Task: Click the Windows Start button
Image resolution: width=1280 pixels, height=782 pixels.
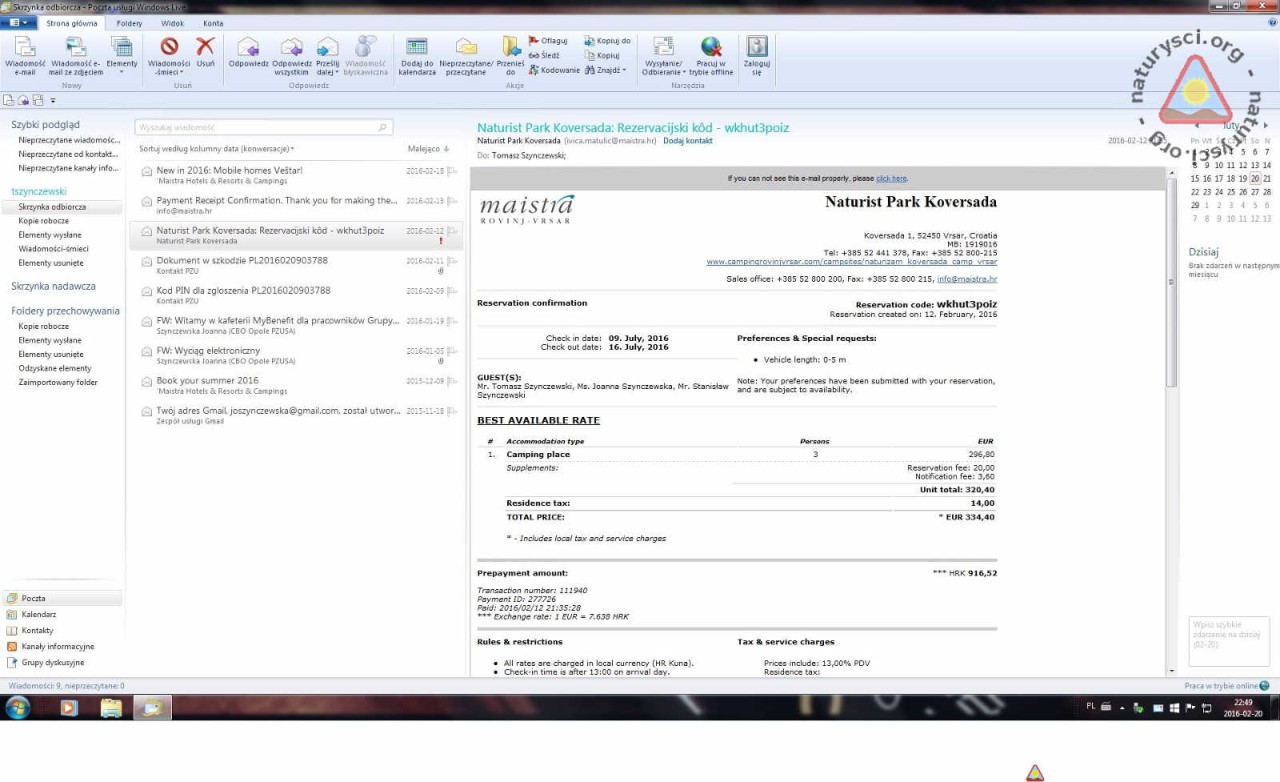Action: pos(17,707)
